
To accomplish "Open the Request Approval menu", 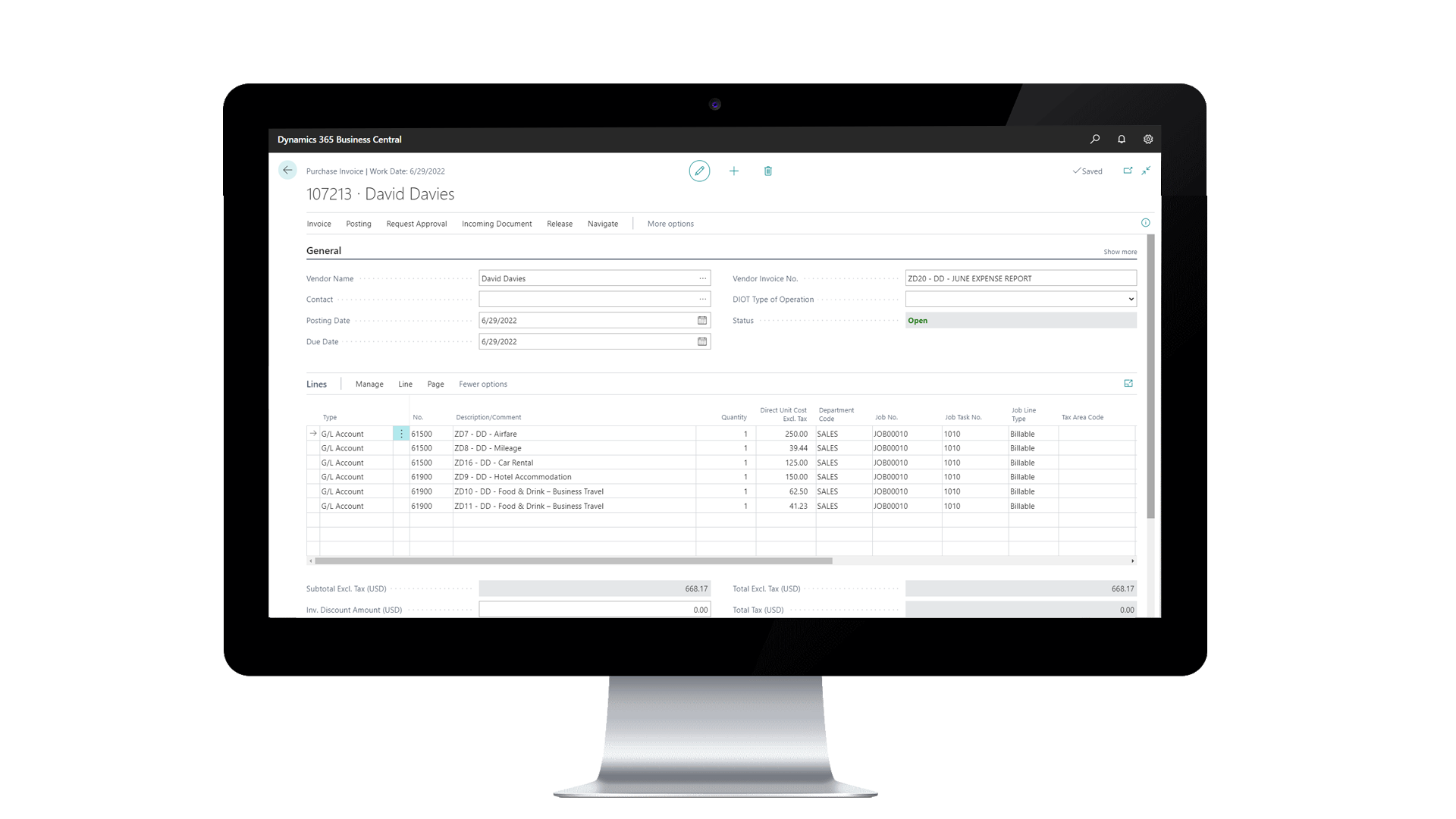I will click(x=416, y=224).
